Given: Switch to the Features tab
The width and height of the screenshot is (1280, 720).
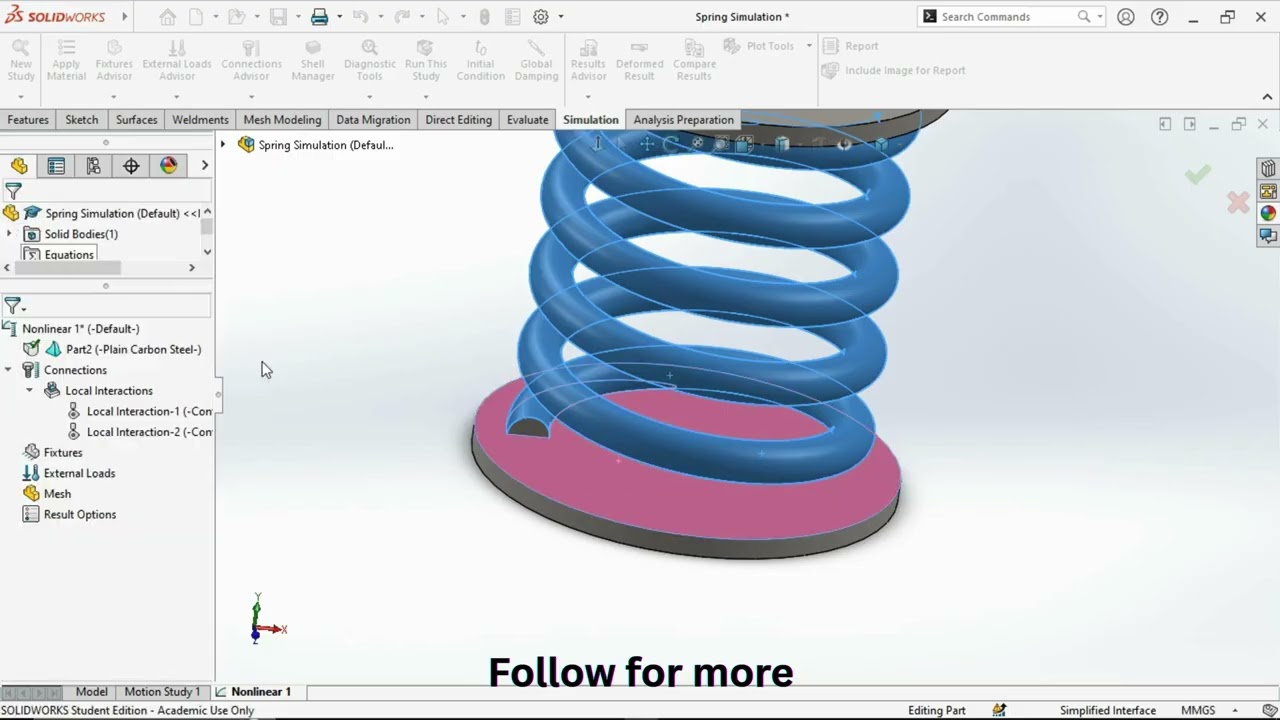Looking at the screenshot, I should pos(28,120).
